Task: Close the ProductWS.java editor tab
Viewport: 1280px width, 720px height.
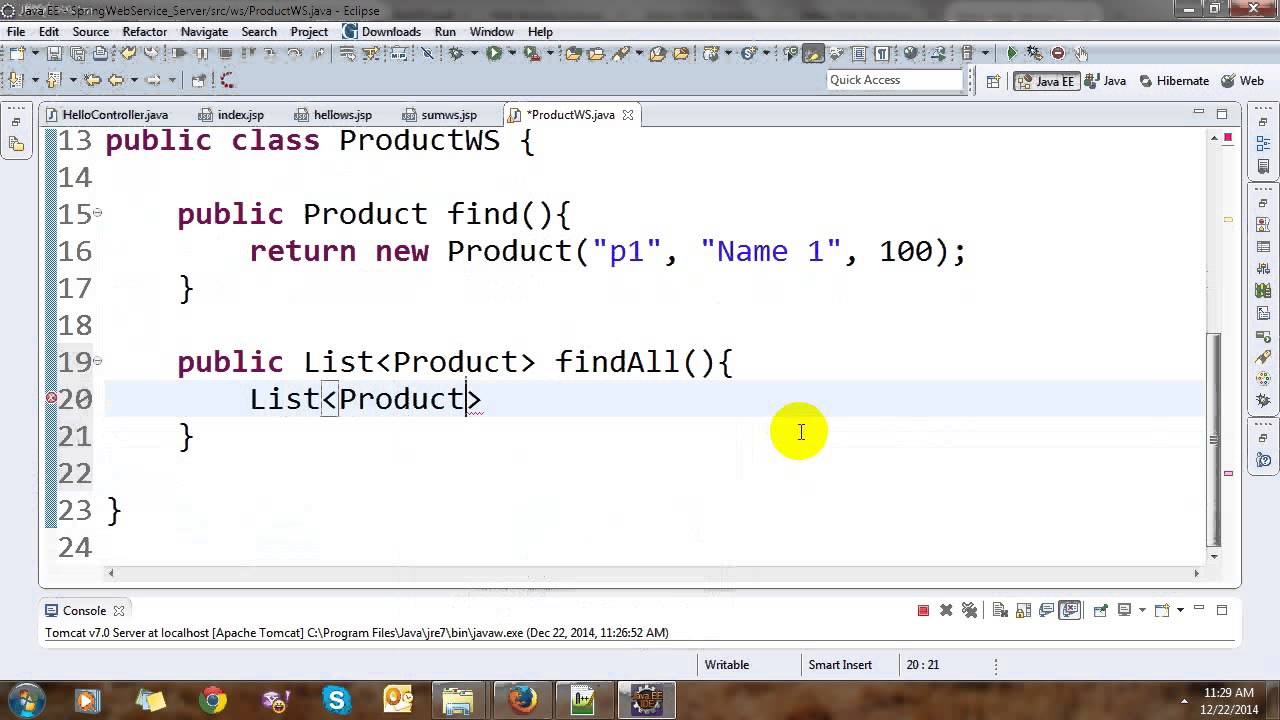Action: coord(628,115)
